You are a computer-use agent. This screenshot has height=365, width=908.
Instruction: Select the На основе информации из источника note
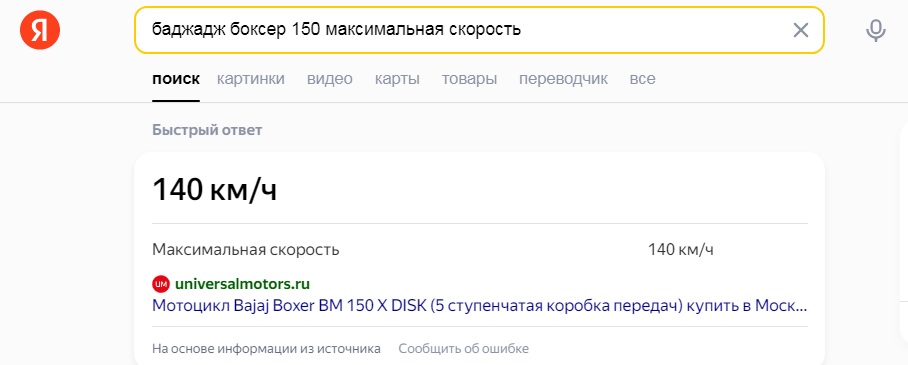coord(266,349)
